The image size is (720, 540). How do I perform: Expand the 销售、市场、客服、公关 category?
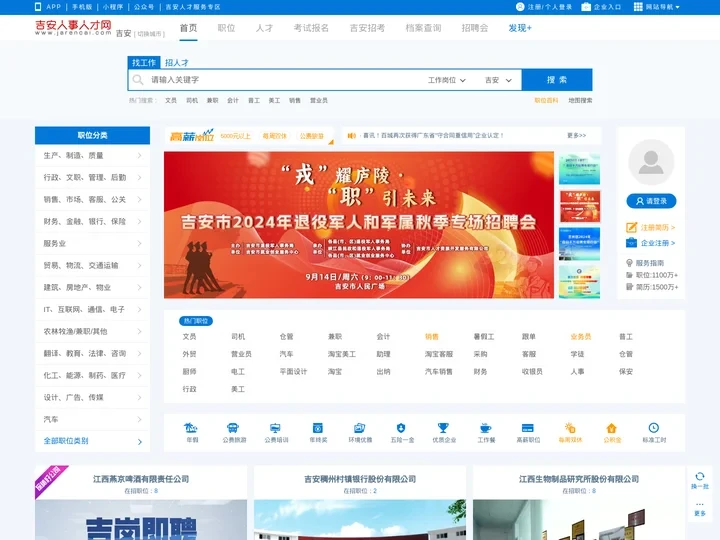tap(92, 200)
